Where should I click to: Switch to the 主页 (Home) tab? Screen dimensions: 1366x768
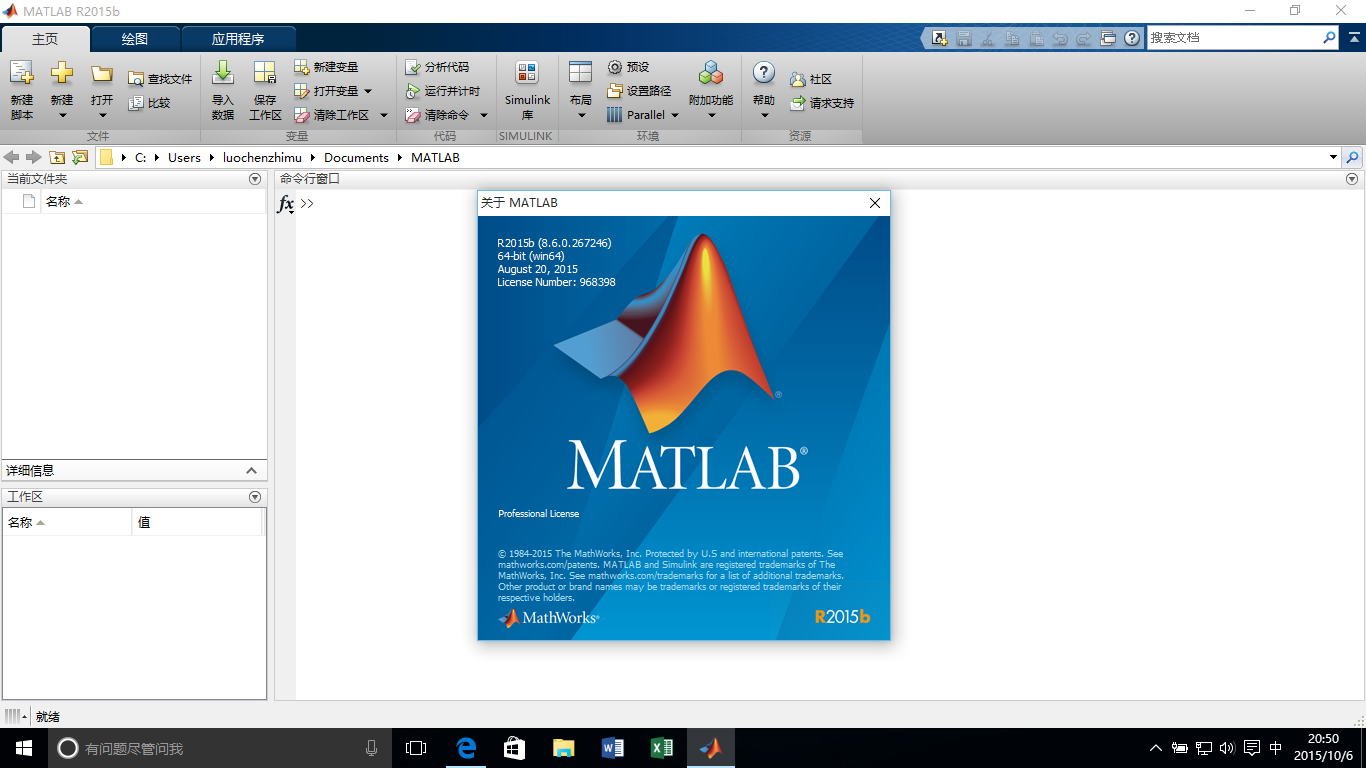[x=45, y=39]
